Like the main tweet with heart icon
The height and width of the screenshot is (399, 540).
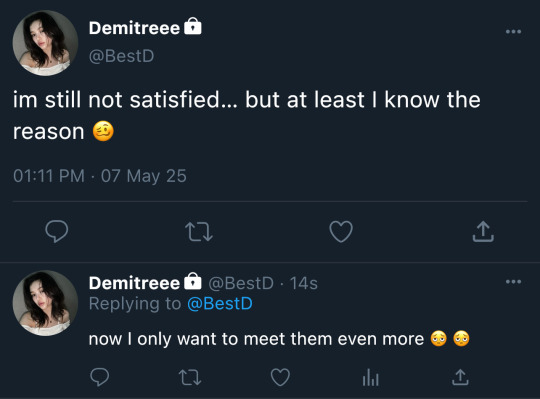tap(341, 232)
